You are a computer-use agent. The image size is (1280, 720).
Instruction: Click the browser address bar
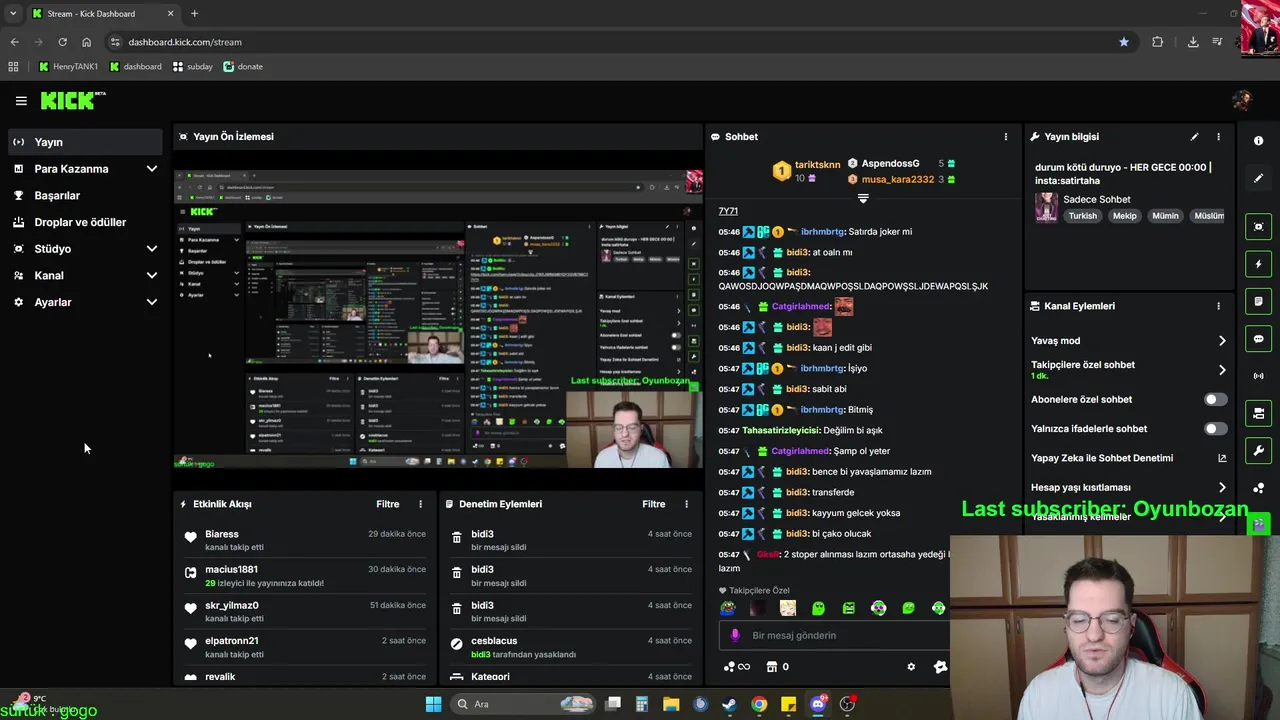coord(620,42)
